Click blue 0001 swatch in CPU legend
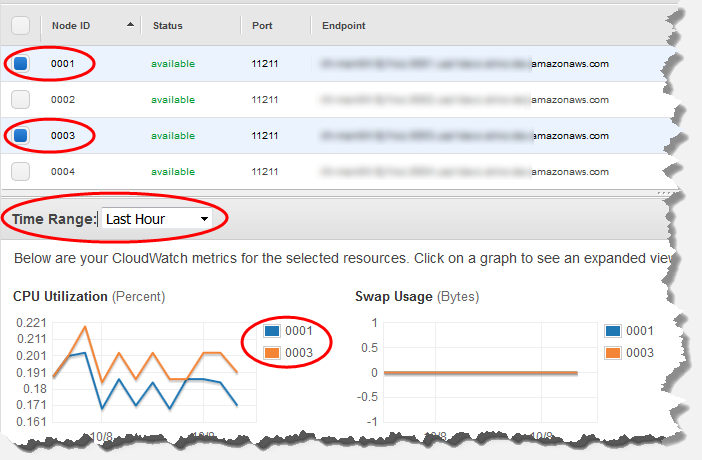702x460 pixels. [273, 332]
